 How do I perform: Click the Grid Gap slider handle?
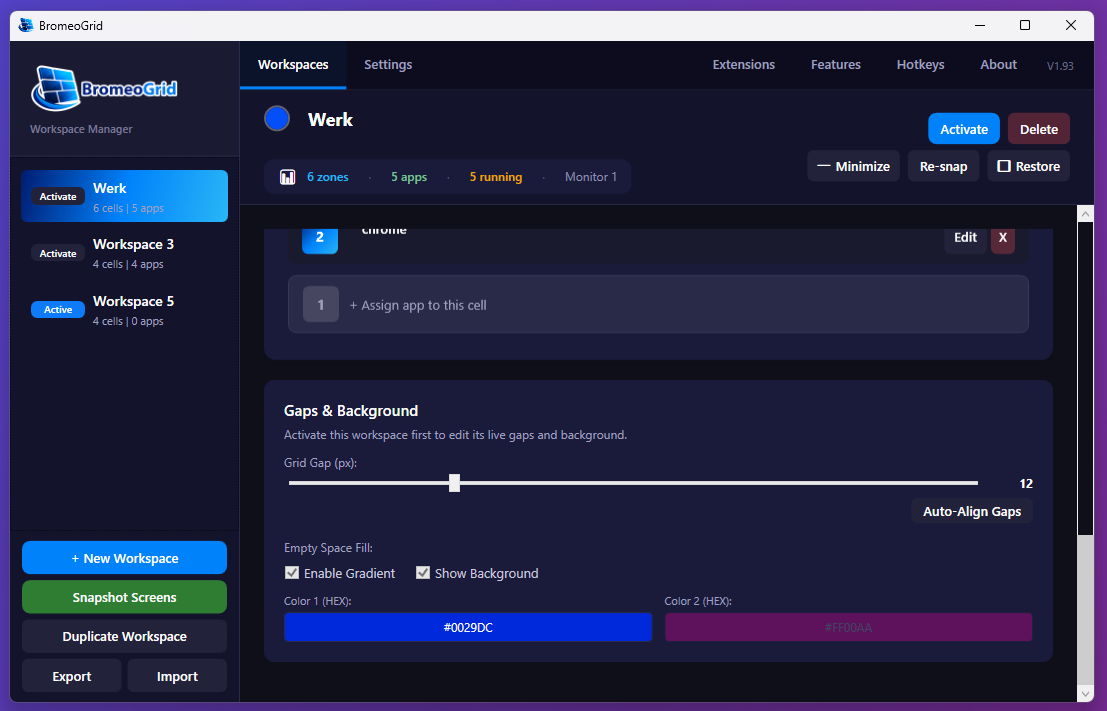click(454, 483)
